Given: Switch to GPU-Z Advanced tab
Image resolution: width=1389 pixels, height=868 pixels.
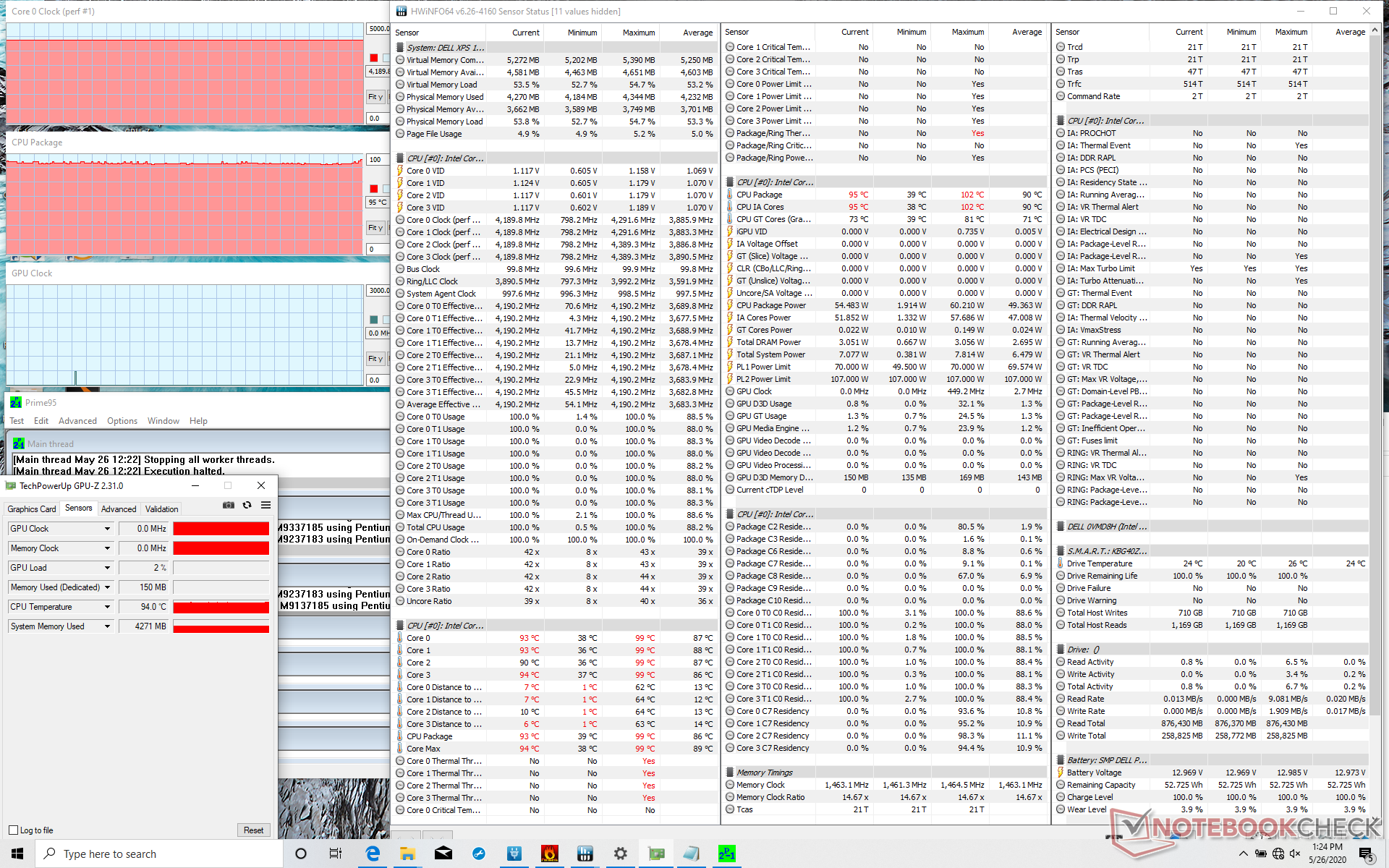Looking at the screenshot, I should tap(119, 509).
